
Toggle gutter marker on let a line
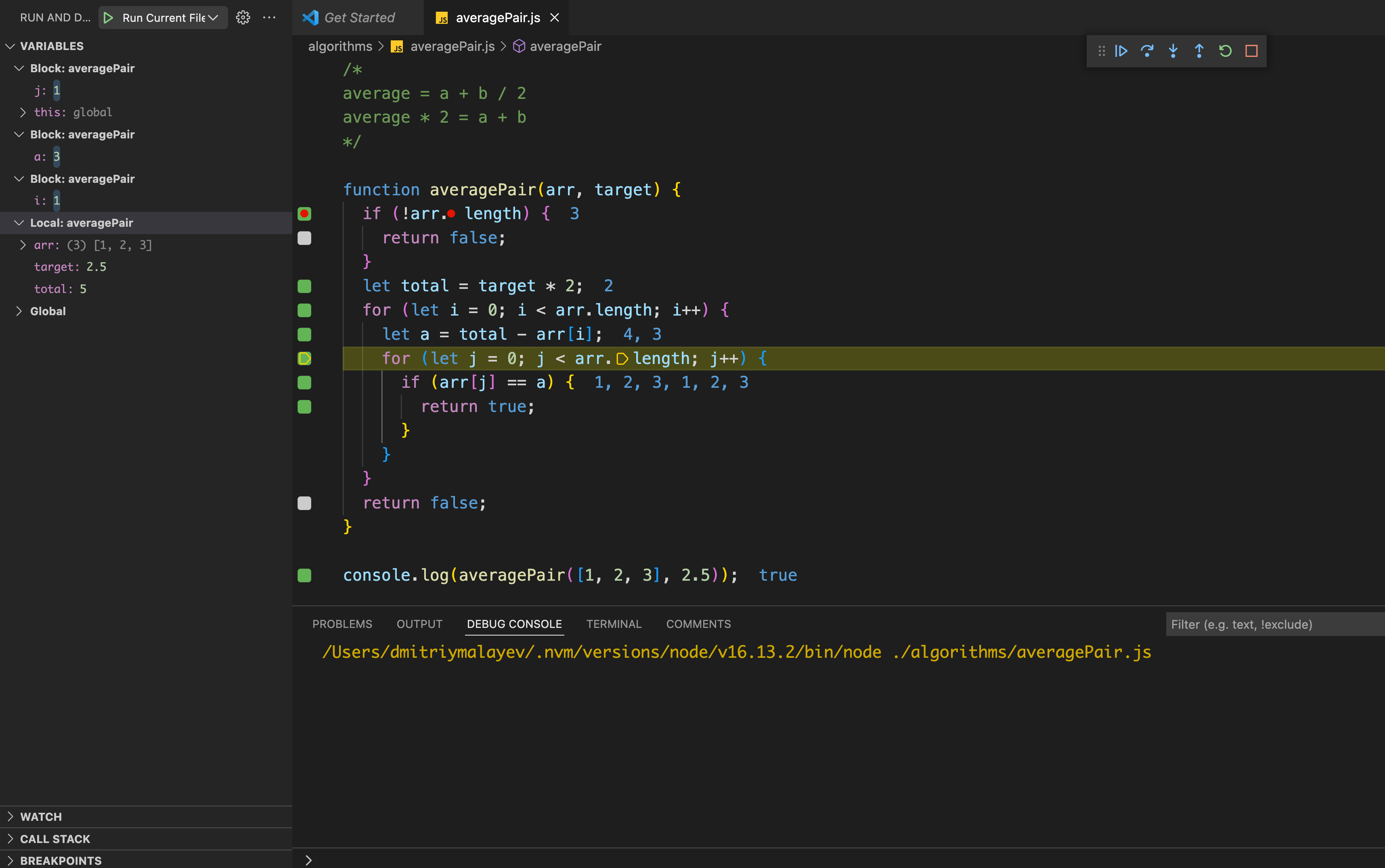click(304, 335)
